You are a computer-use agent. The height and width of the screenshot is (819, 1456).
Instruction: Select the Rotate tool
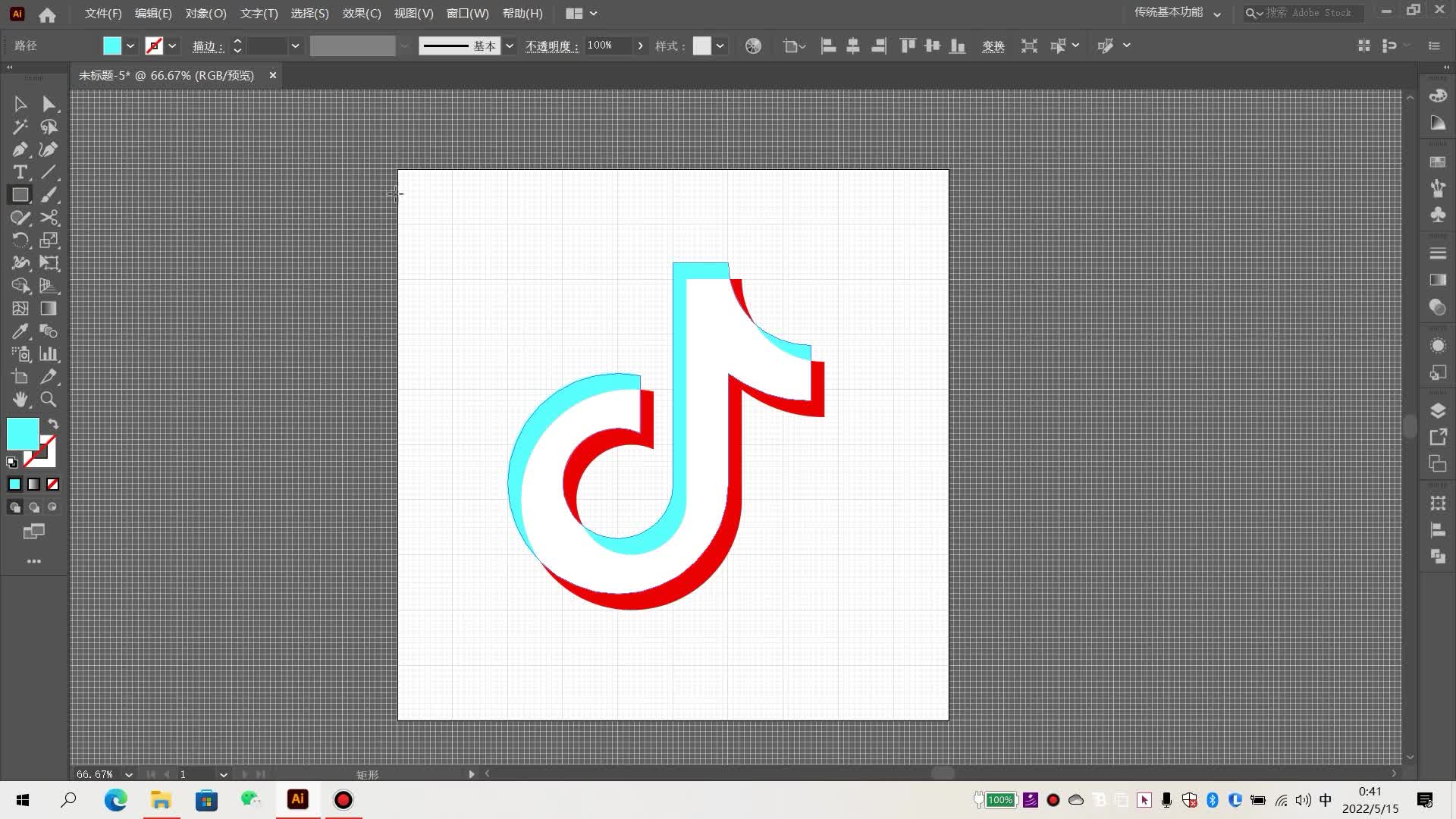(20, 240)
